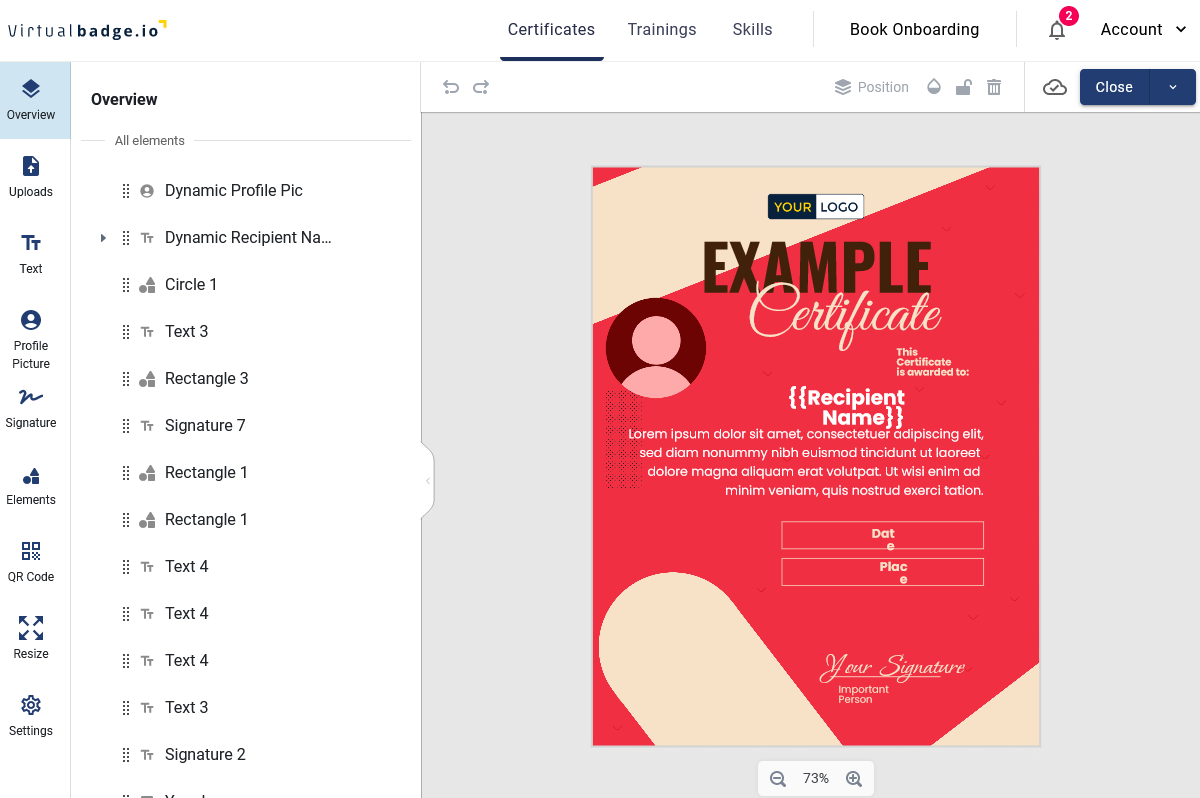Open the fill color droplet picker
Screen dimensions: 1200x798
click(x=934, y=87)
